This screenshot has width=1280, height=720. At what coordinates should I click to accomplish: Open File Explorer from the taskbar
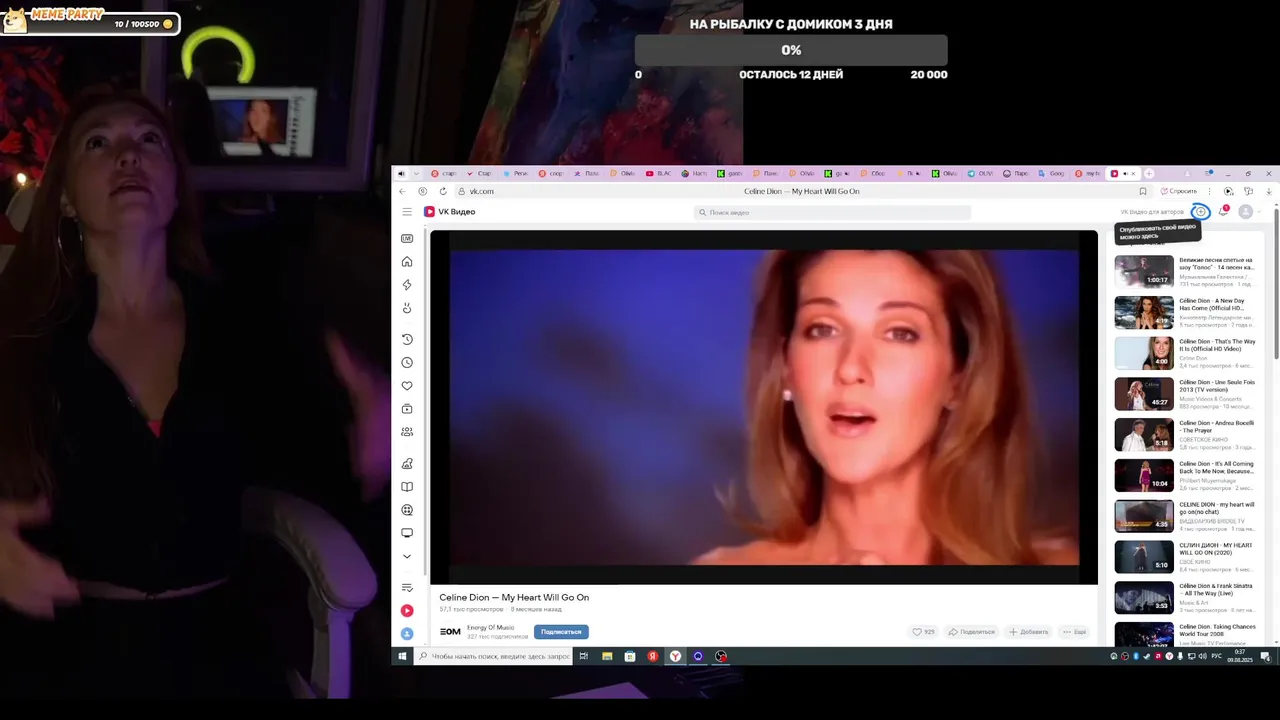(x=607, y=656)
